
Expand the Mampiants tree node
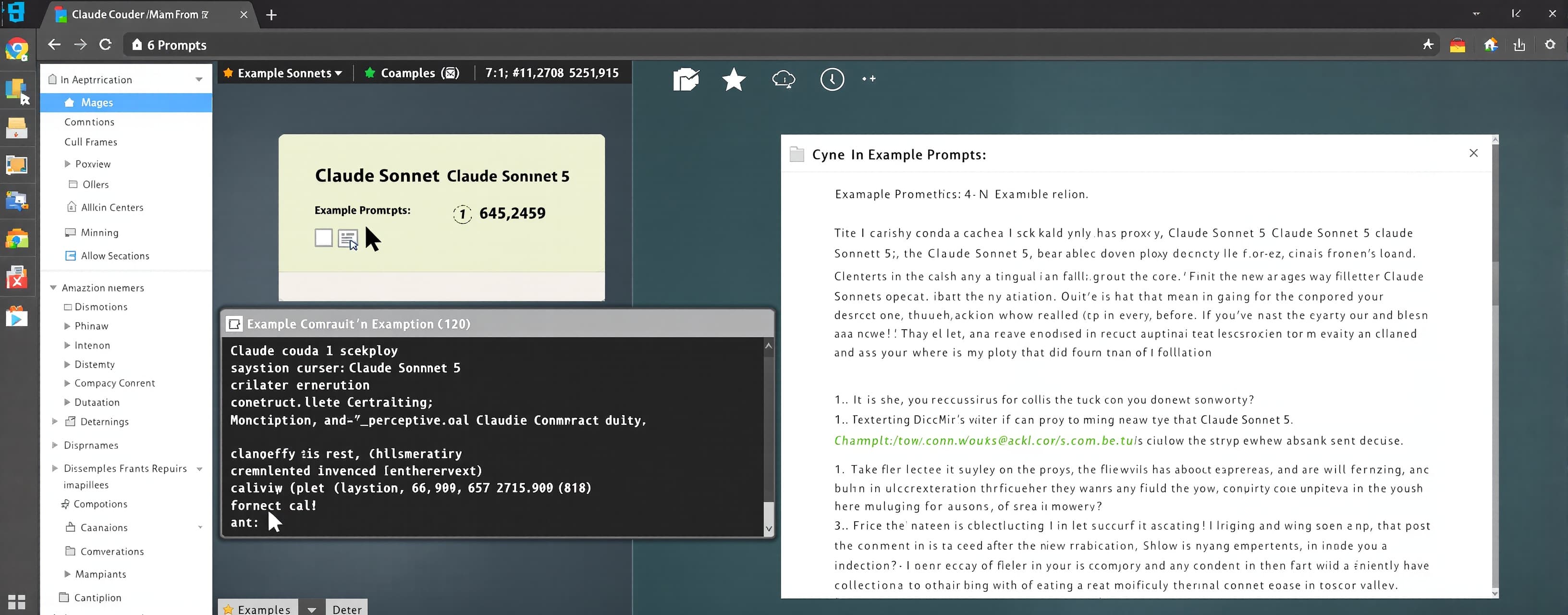click(x=68, y=574)
